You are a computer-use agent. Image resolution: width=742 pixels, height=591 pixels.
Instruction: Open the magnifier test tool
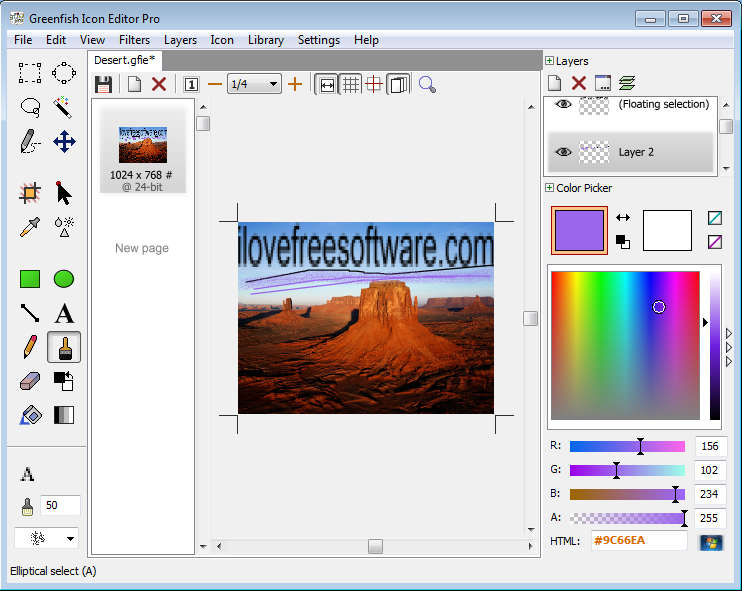(427, 85)
